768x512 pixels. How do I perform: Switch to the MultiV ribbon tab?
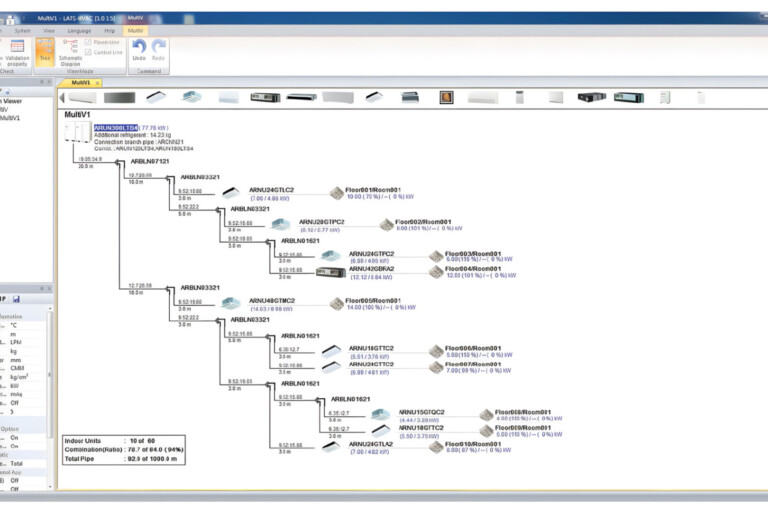[135, 31]
